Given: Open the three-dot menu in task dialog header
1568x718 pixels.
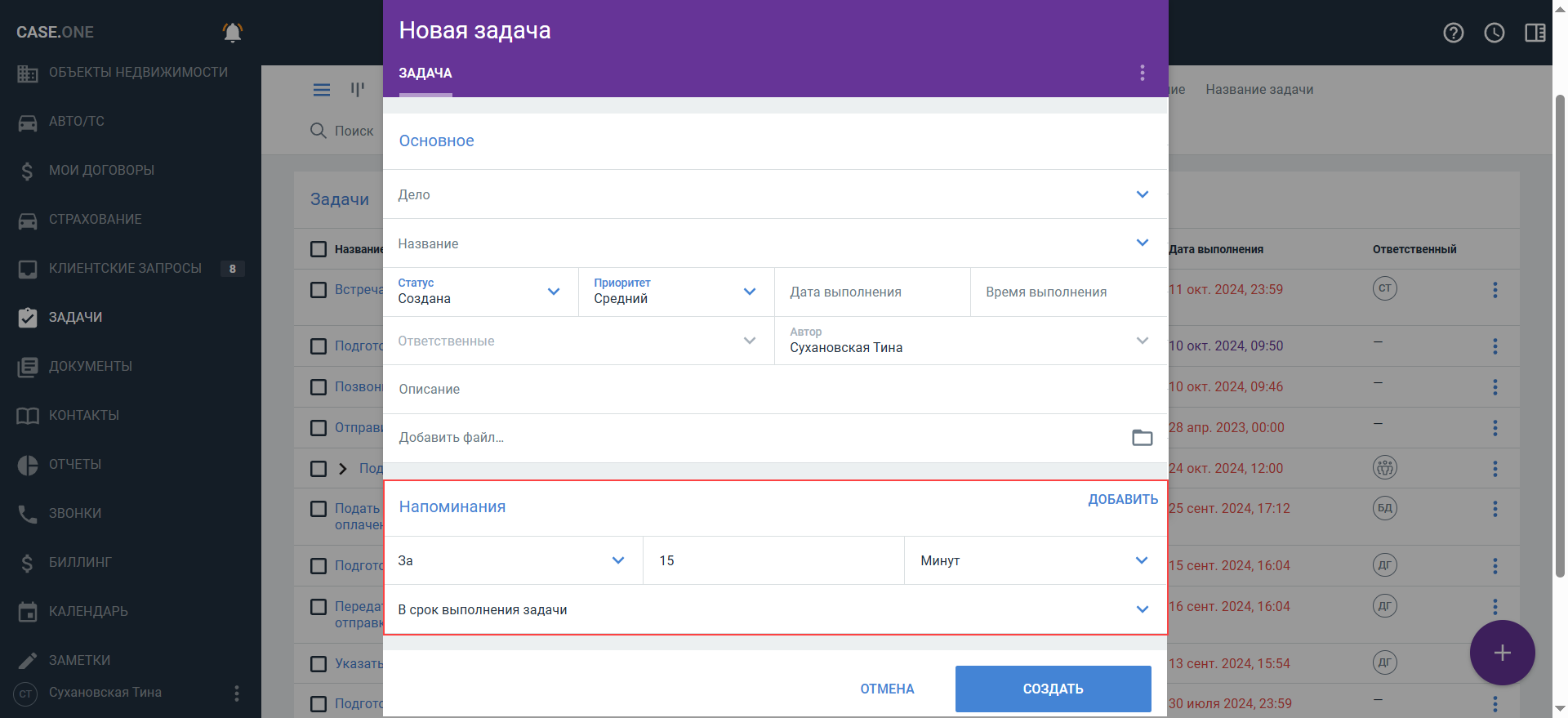Looking at the screenshot, I should (1142, 74).
